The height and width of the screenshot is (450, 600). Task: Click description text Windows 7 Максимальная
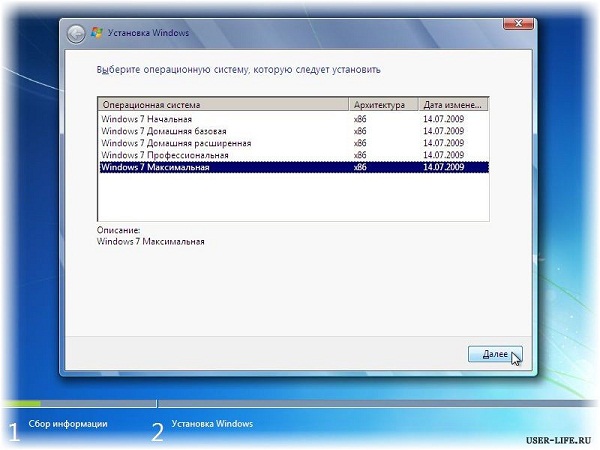(x=150, y=242)
